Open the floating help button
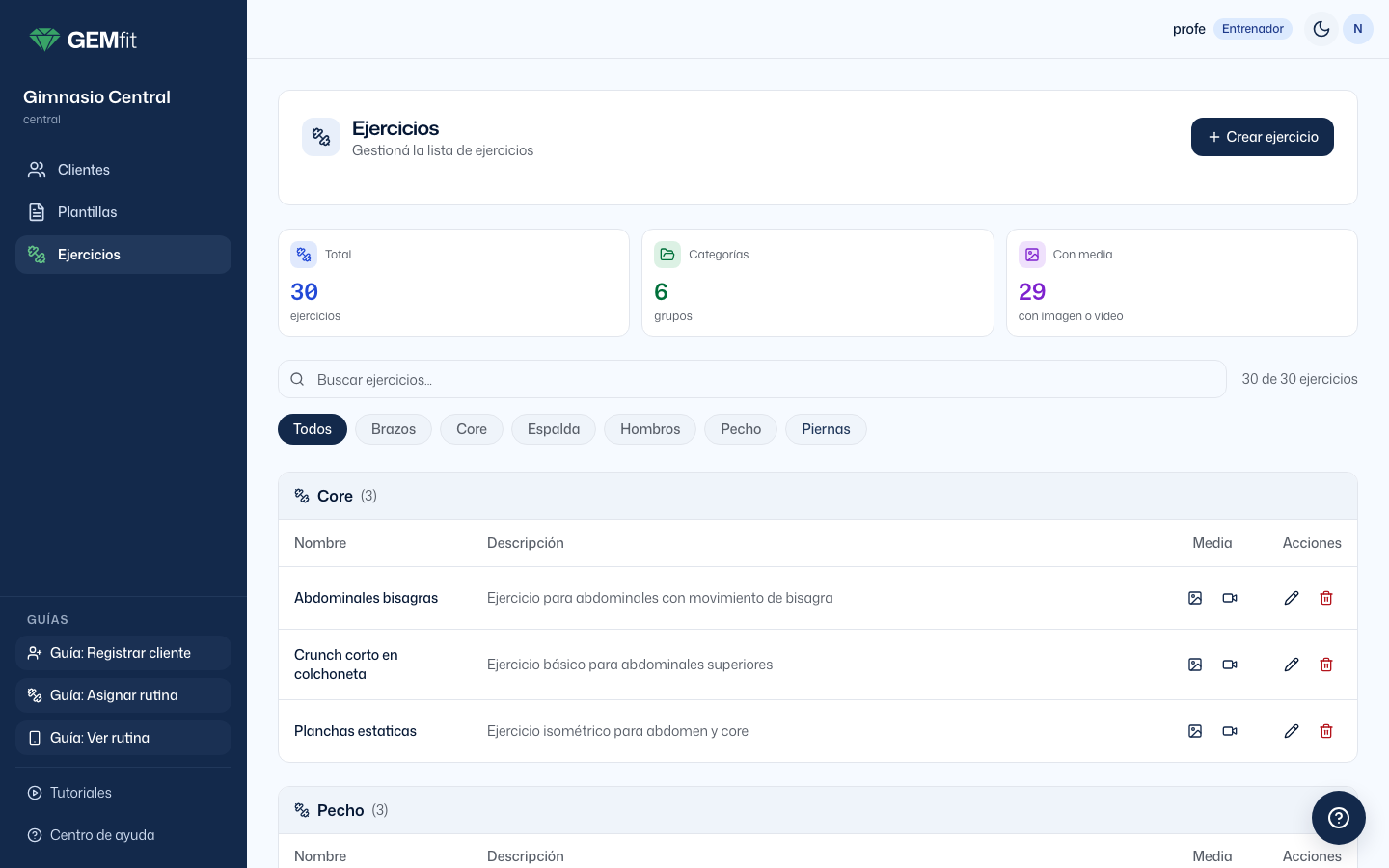The width and height of the screenshot is (1389, 868). pyautogui.click(x=1339, y=818)
